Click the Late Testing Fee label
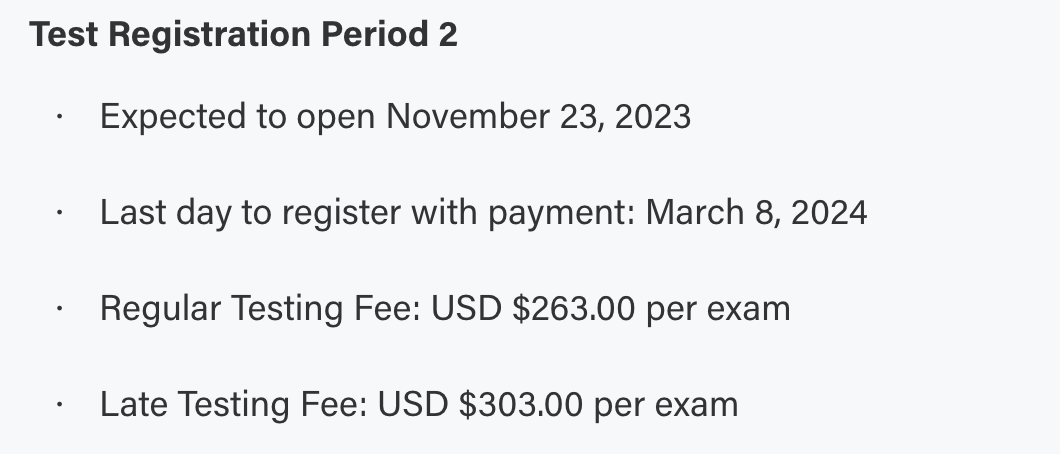Screen dimensions: 1060x454 (235, 405)
